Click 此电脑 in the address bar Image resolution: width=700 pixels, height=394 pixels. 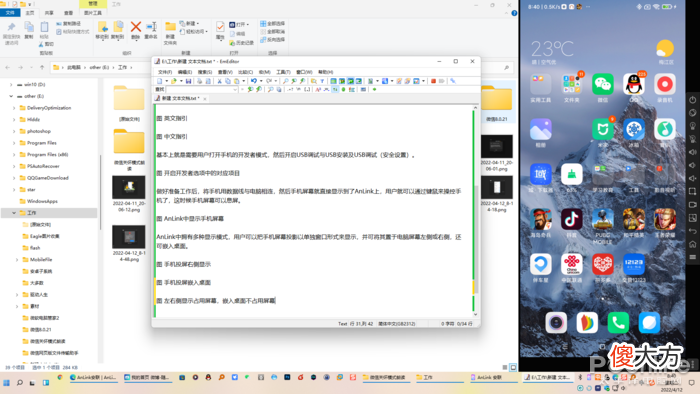(74, 67)
